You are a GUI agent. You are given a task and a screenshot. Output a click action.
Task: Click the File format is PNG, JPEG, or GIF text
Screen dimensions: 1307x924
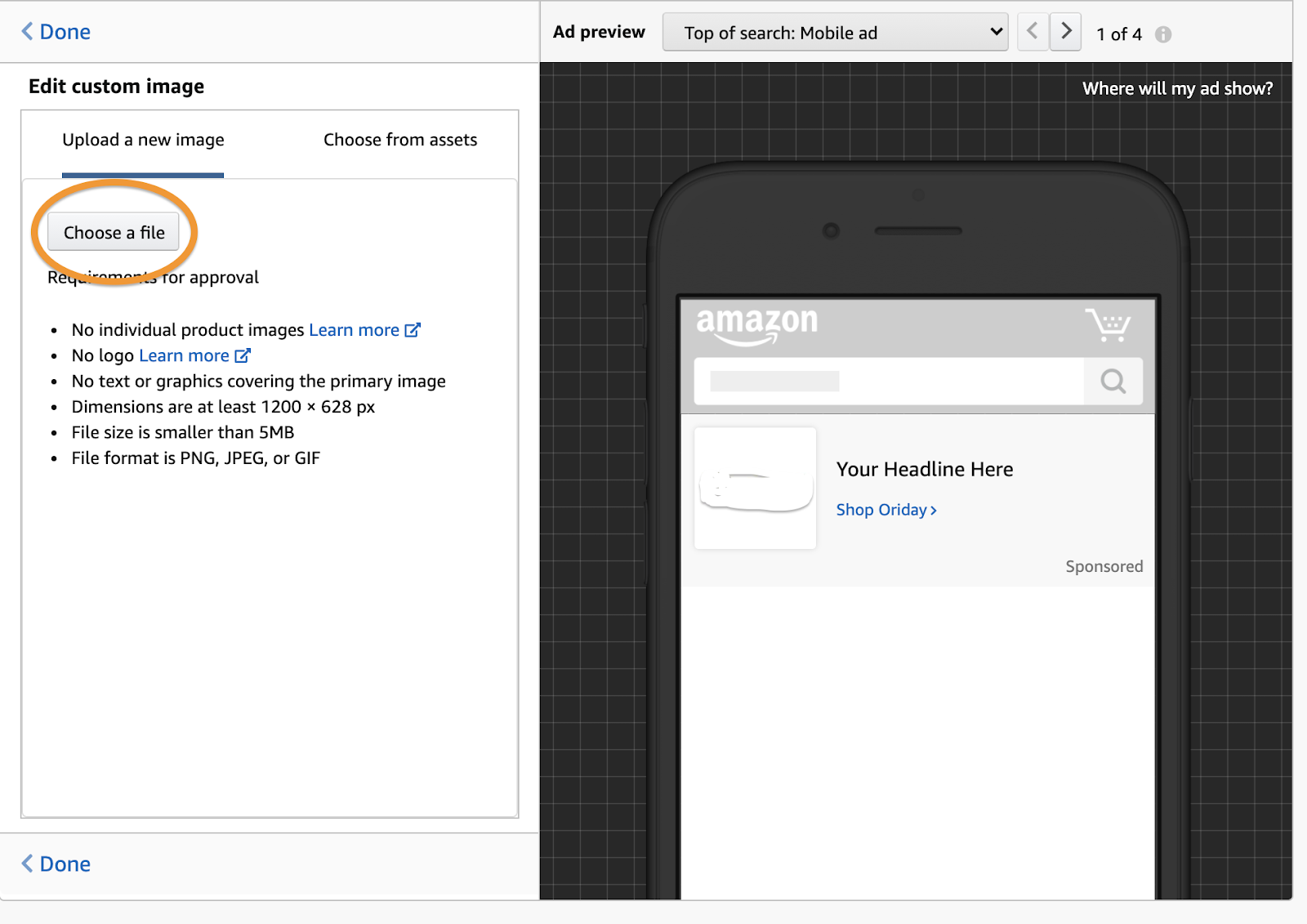(196, 458)
